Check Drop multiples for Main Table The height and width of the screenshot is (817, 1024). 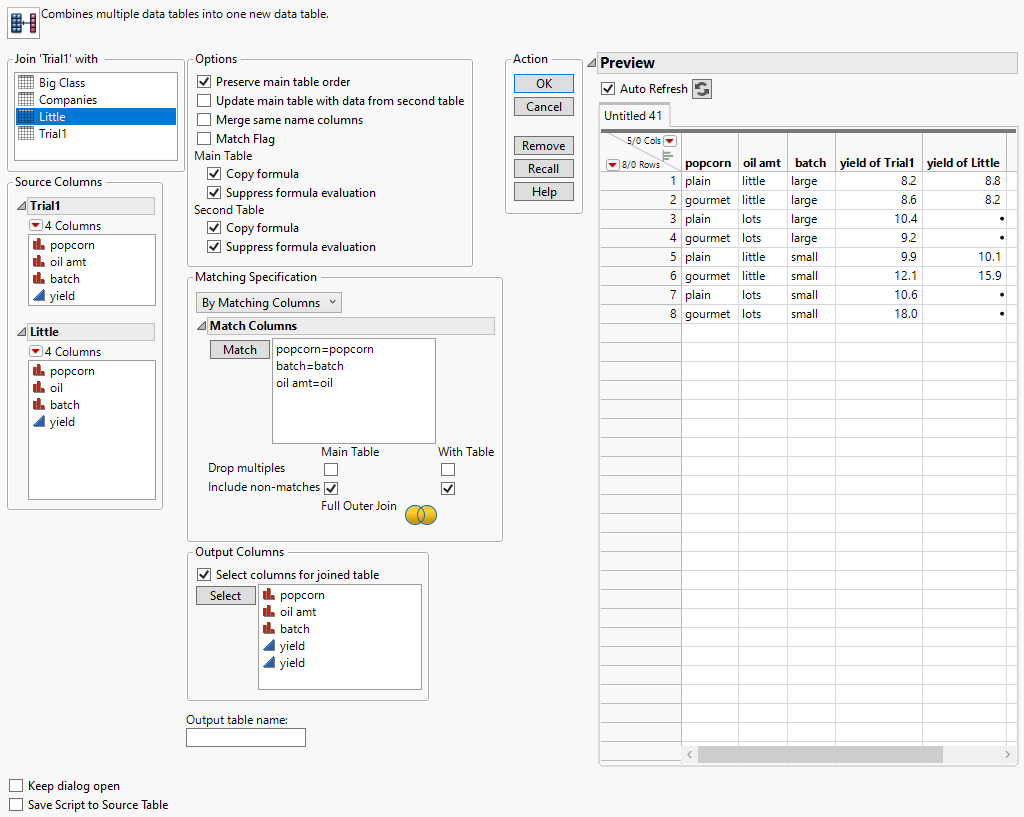coord(331,469)
